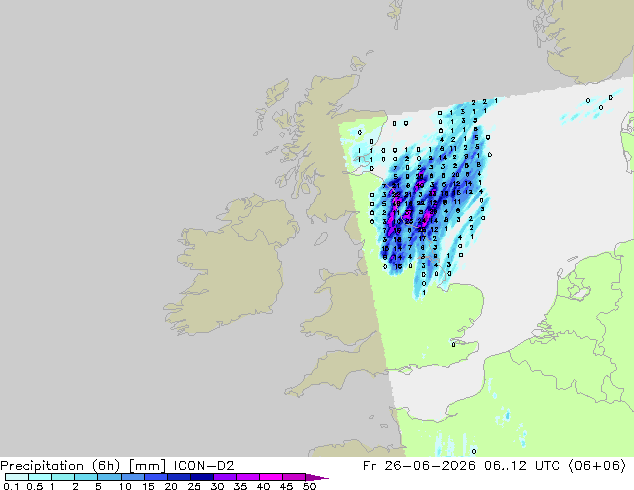Click the "33" precipitation value on the map
The image size is (634, 490).
(432, 194)
